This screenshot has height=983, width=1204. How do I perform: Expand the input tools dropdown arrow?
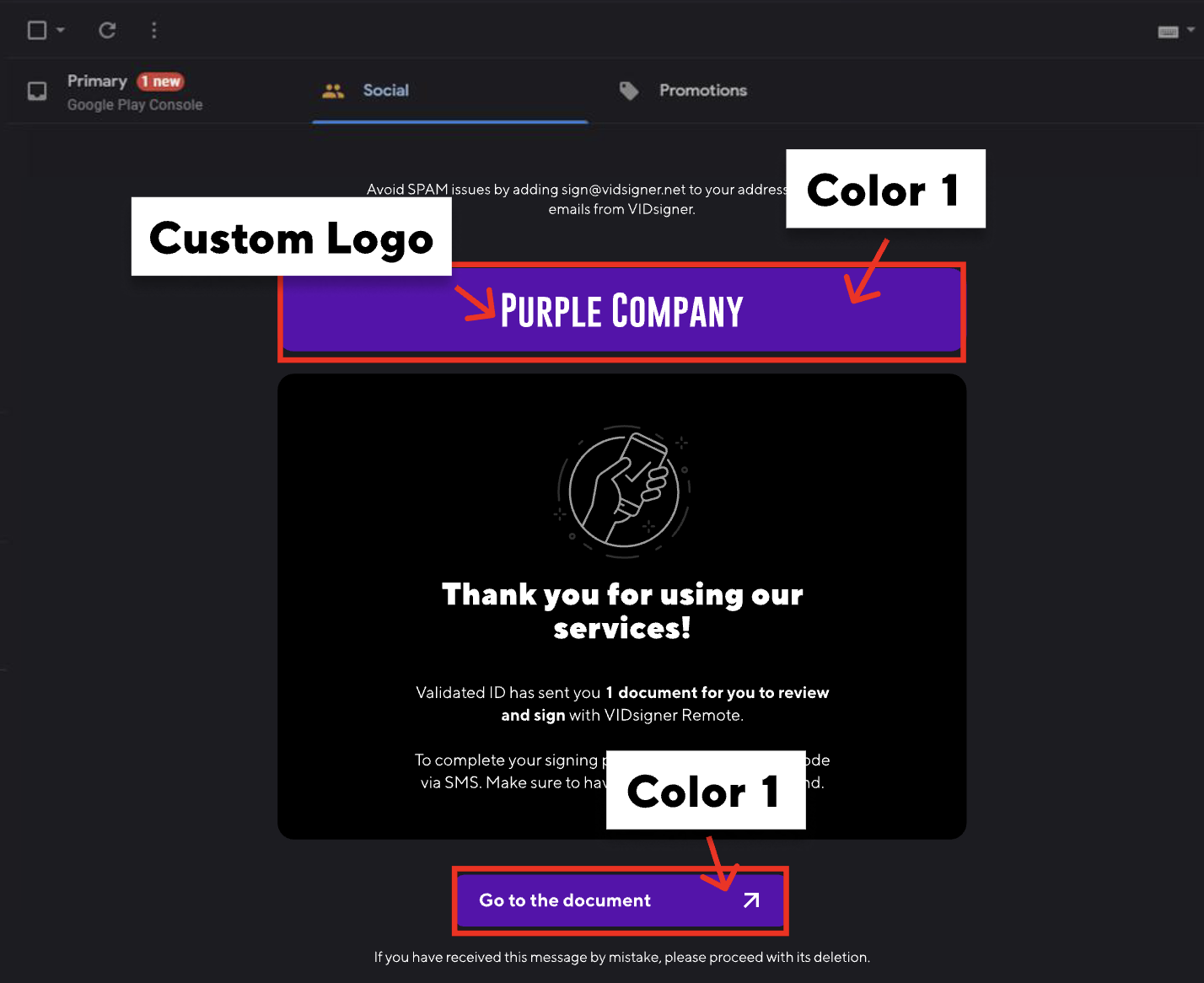[1191, 30]
